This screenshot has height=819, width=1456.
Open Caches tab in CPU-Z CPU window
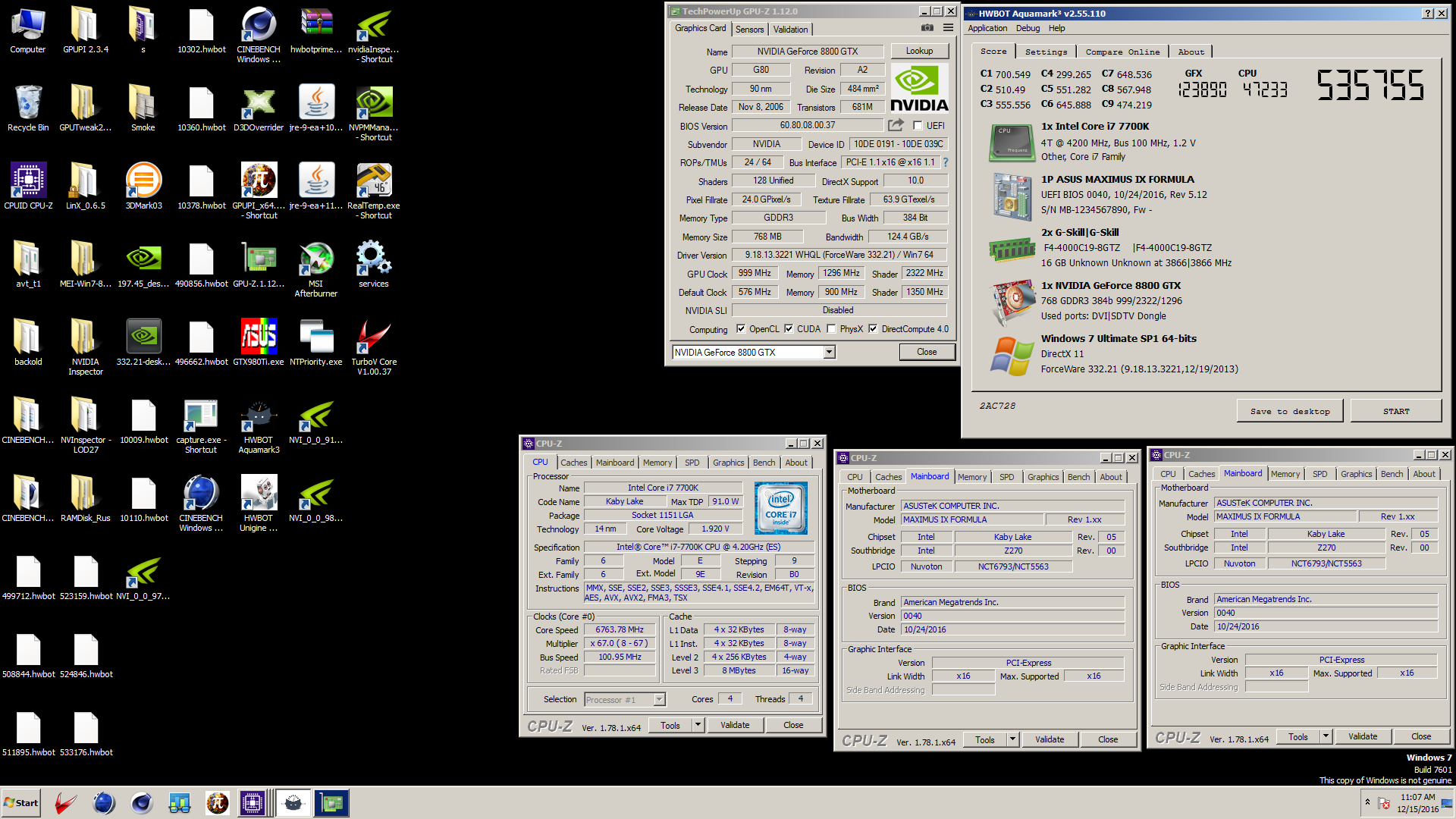pos(573,463)
